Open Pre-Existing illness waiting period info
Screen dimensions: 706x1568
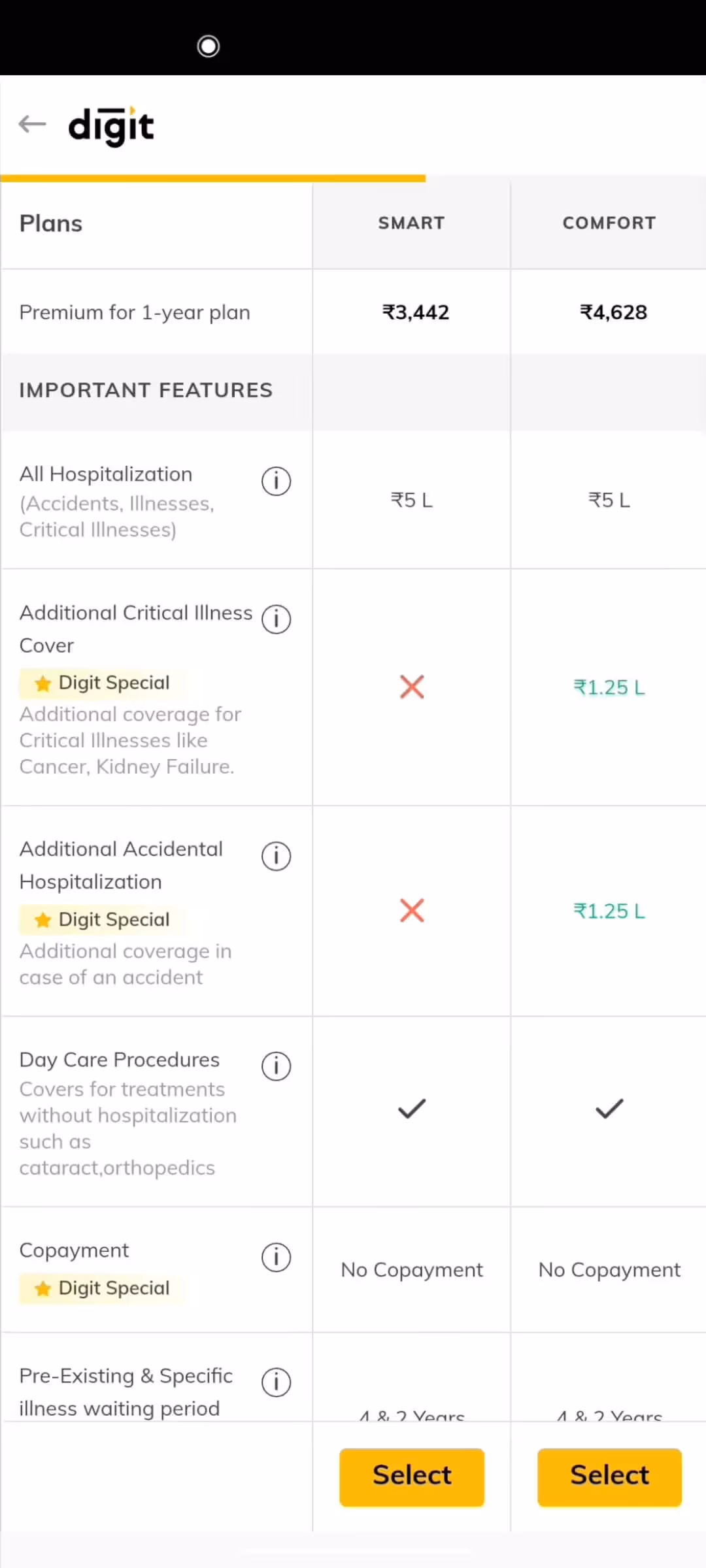coord(276,1382)
